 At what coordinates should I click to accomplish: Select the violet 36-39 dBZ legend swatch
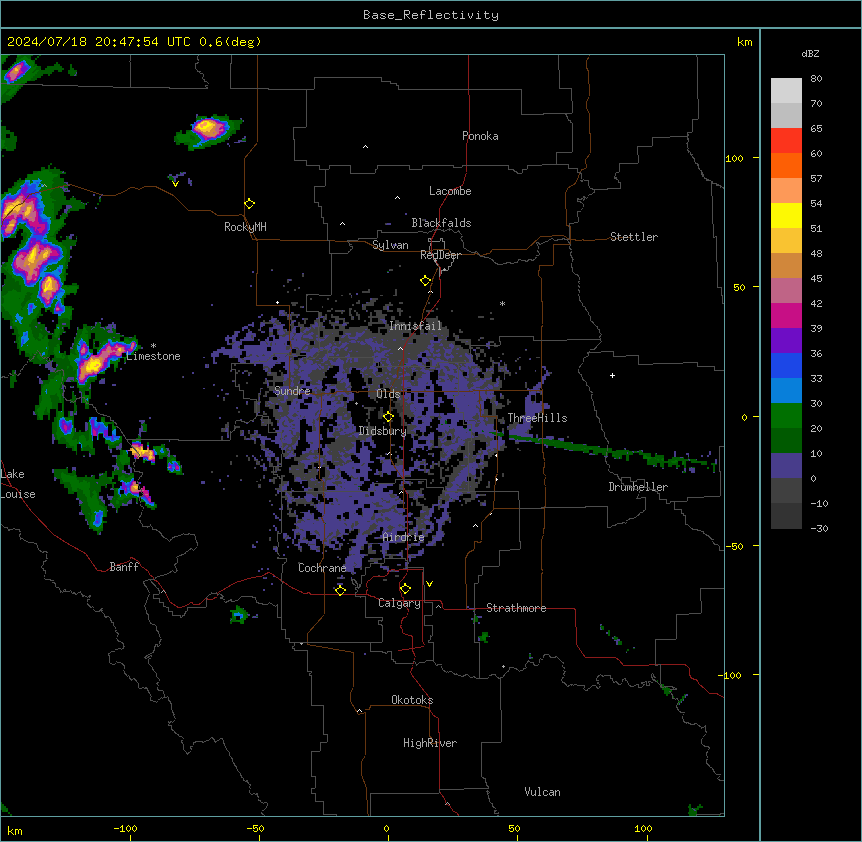(x=786, y=341)
